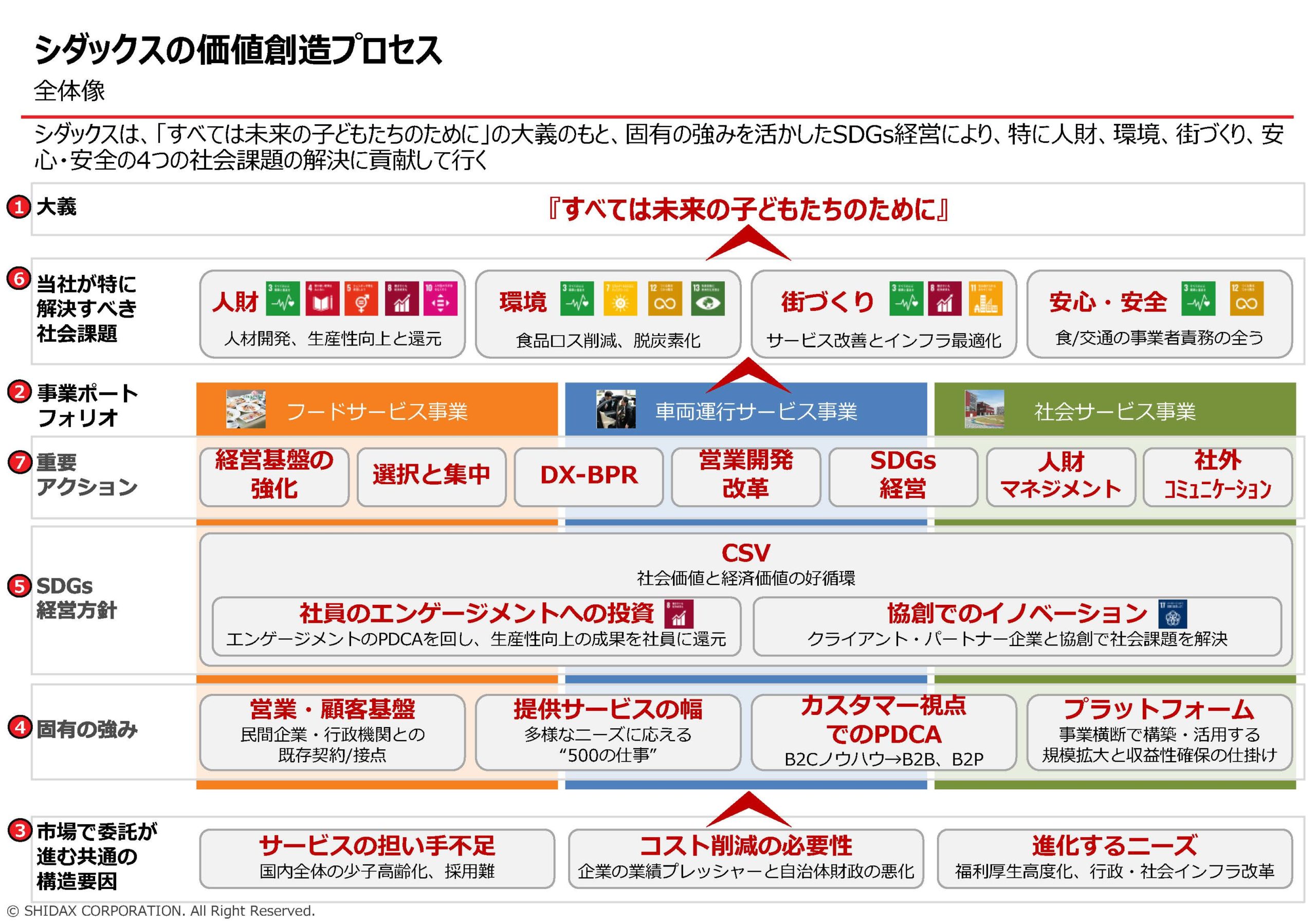1316x923 pixels.
Task: Click the SDG 12 infinity icon in 環境 box
Action: 665,299
